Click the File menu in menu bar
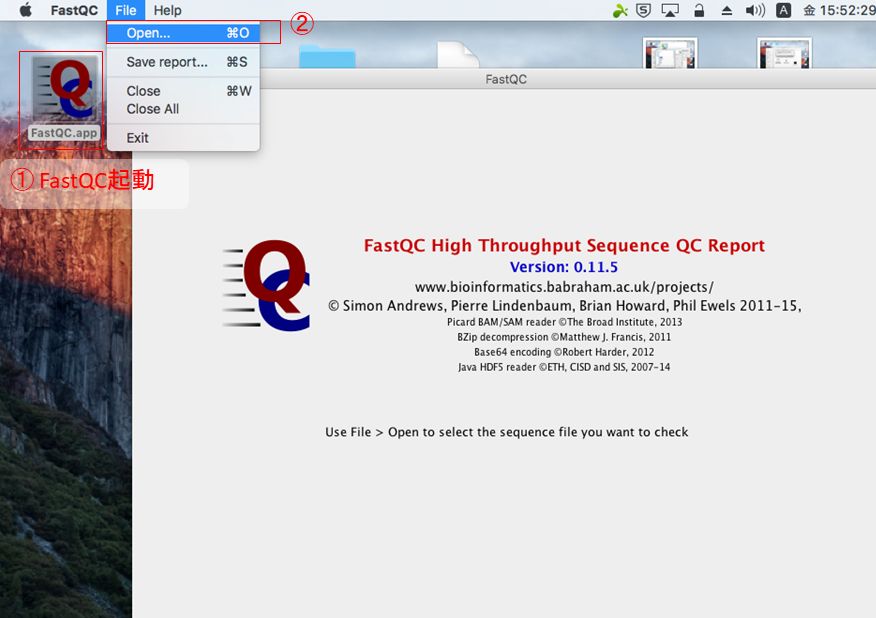876x618 pixels. point(126,10)
